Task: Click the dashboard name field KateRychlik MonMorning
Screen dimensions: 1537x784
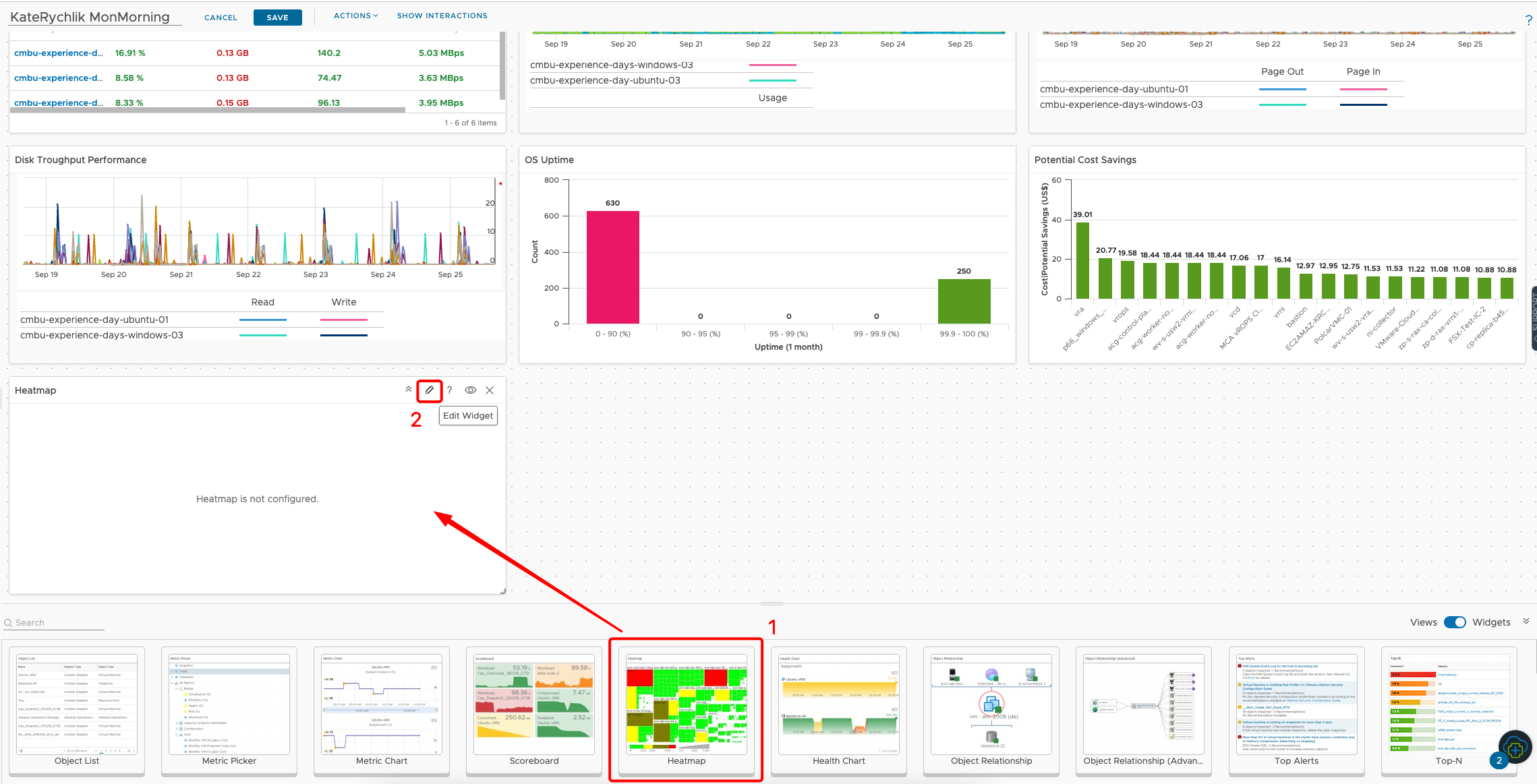Action: coord(91,17)
